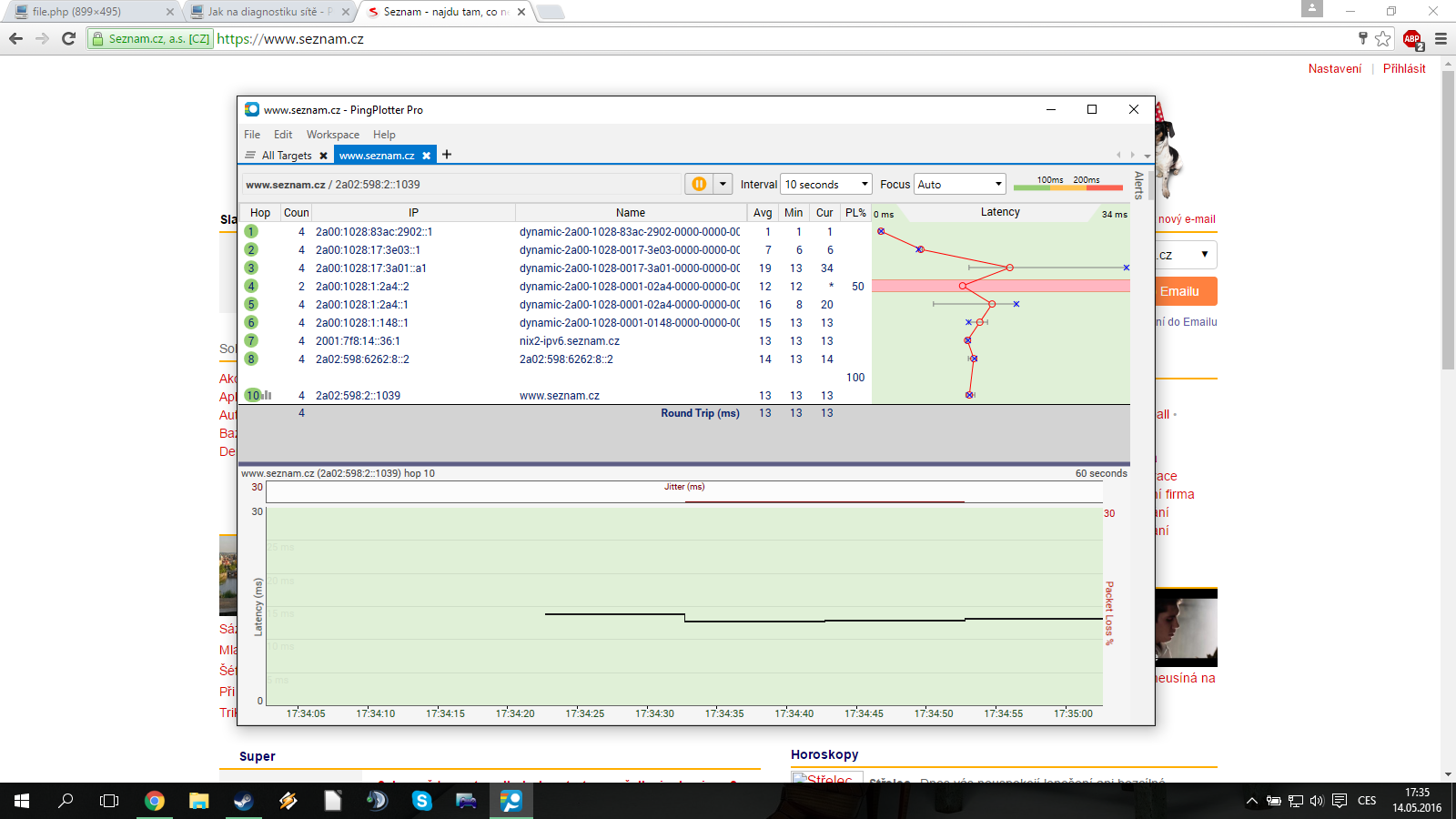
Task: Open the Edit menu
Action: (283, 135)
